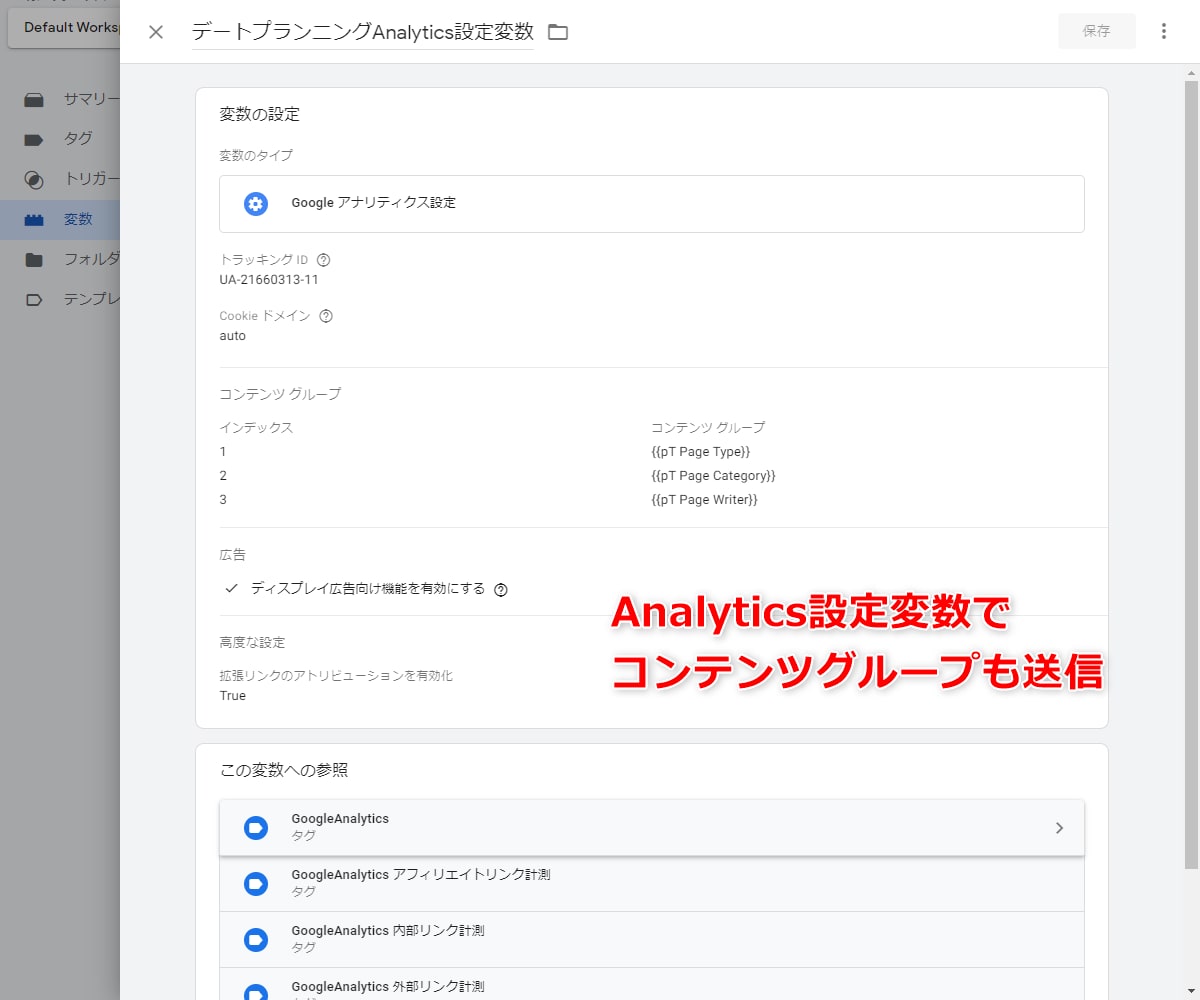Expand chevron on GoogleAnalytics tag row
Screen dimensions: 1200x1000
tap(1059, 828)
